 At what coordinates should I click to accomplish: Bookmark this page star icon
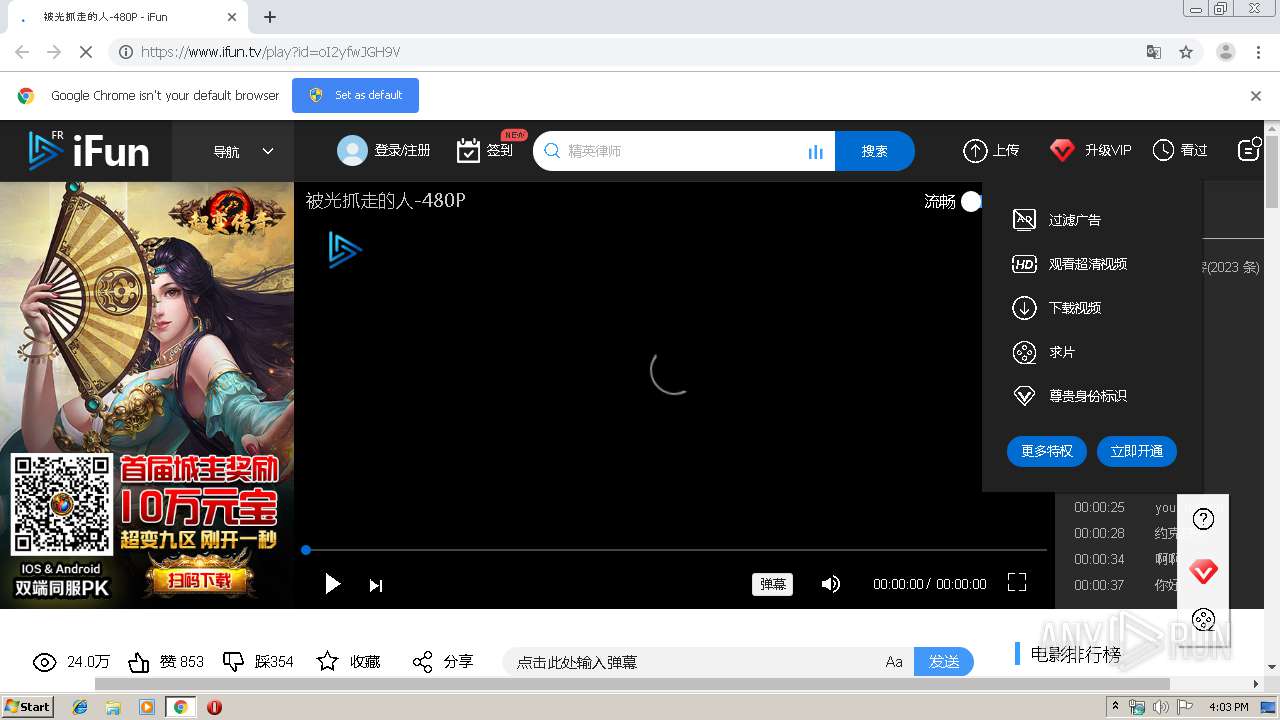click(x=1186, y=52)
